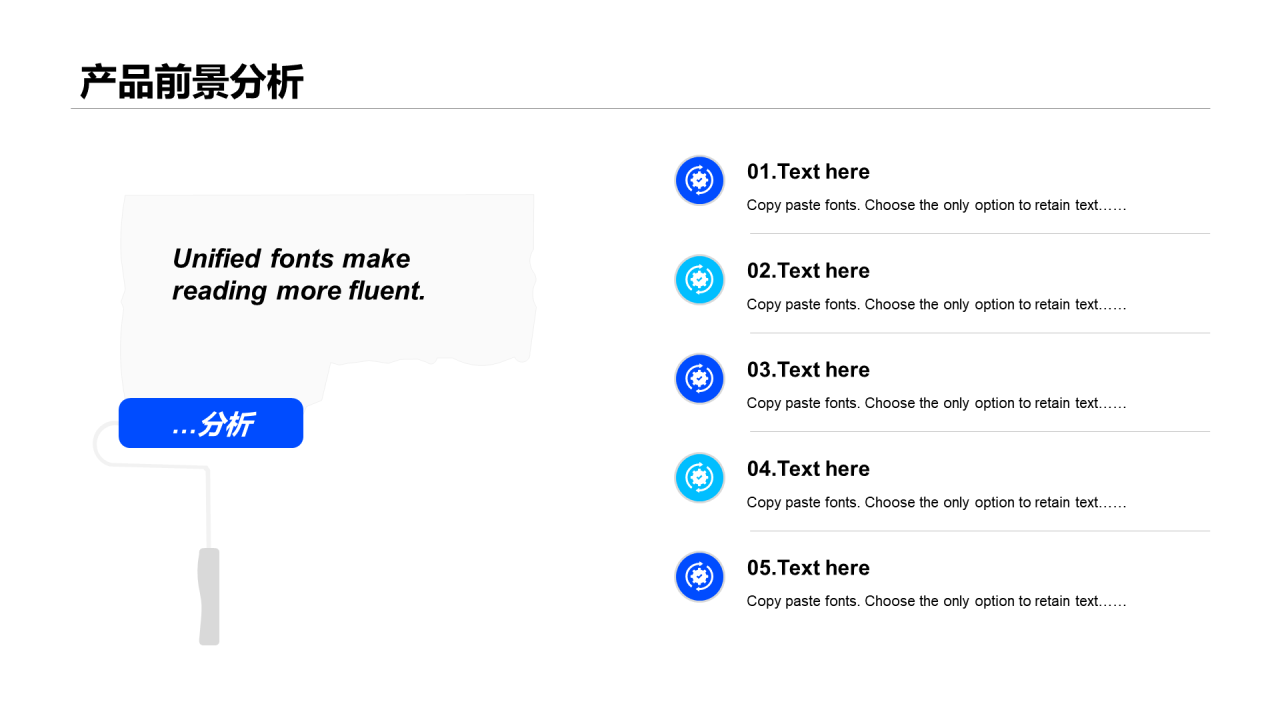This screenshot has width=1280, height=720.
Task: Click the blue circular icon beside 05.Text here
Action: 699,576
